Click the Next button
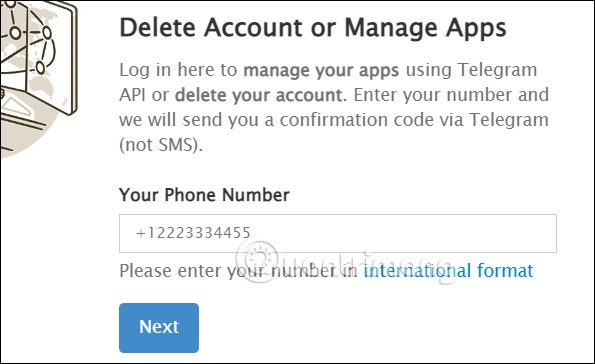Image resolution: width=595 pixels, height=364 pixels. [159, 328]
